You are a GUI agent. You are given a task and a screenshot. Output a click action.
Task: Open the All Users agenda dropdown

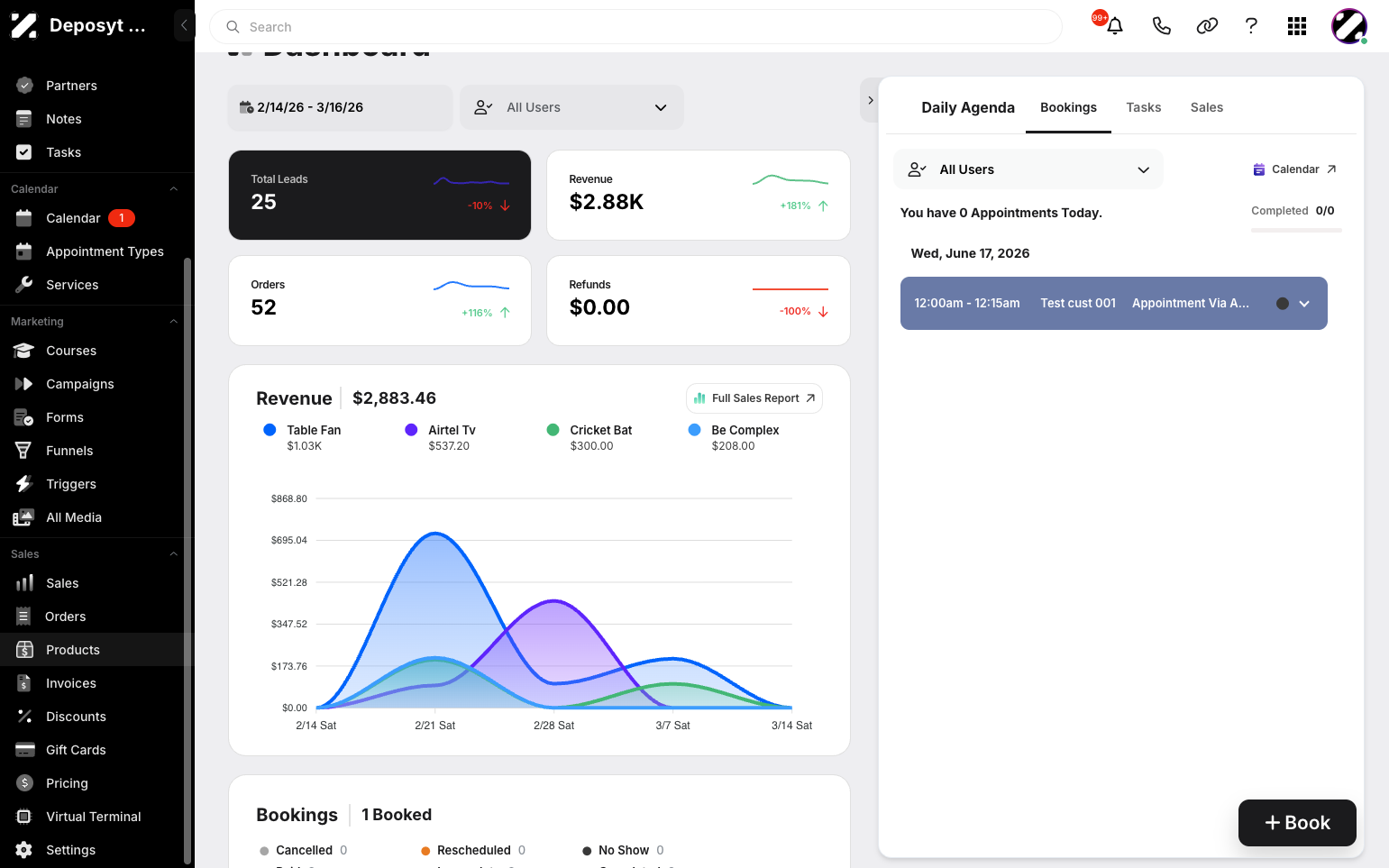pos(1028,169)
